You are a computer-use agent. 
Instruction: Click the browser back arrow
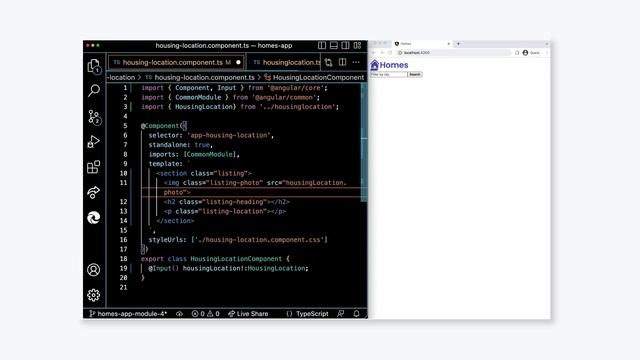click(x=373, y=53)
